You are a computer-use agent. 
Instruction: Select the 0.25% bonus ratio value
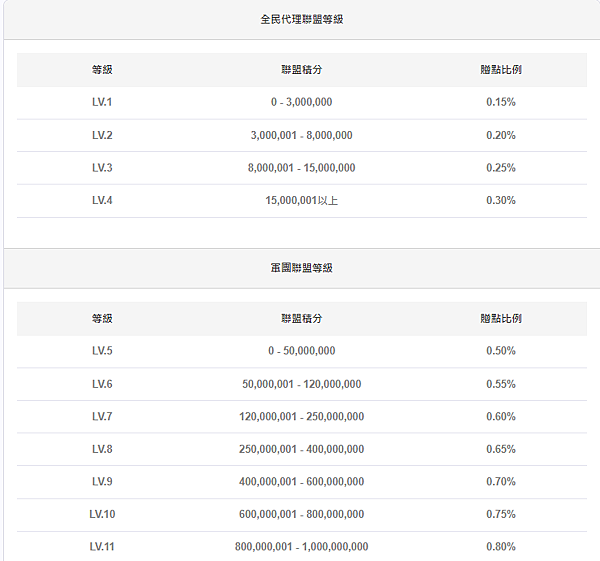click(500, 168)
